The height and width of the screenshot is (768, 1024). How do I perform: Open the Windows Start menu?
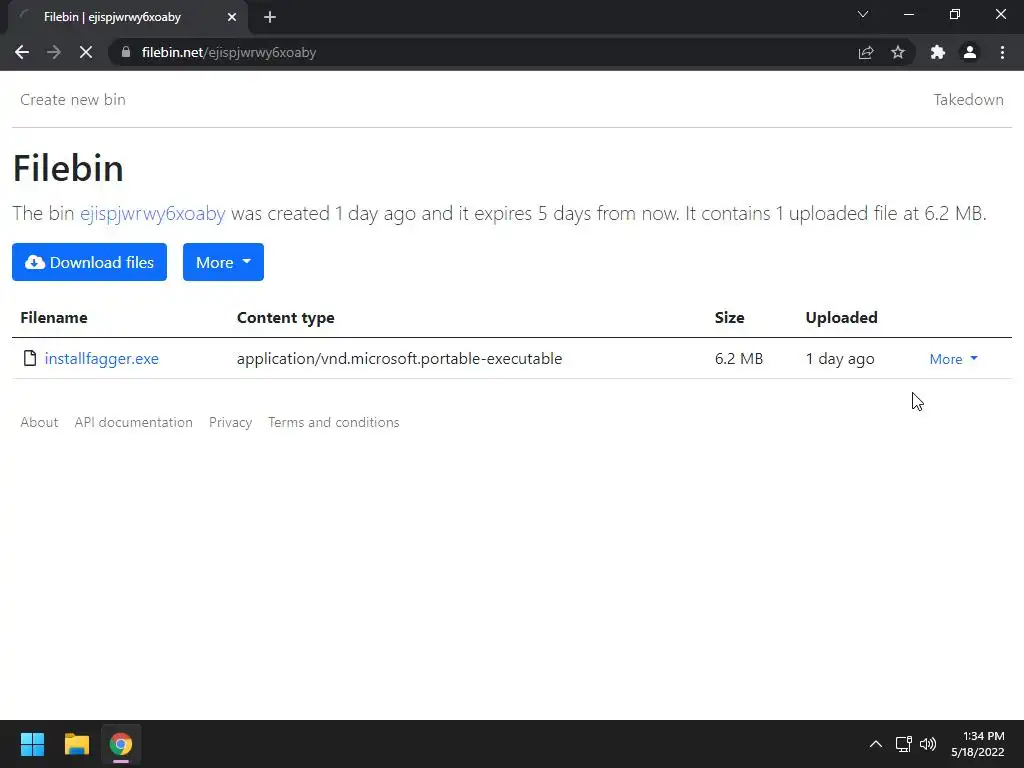32,744
